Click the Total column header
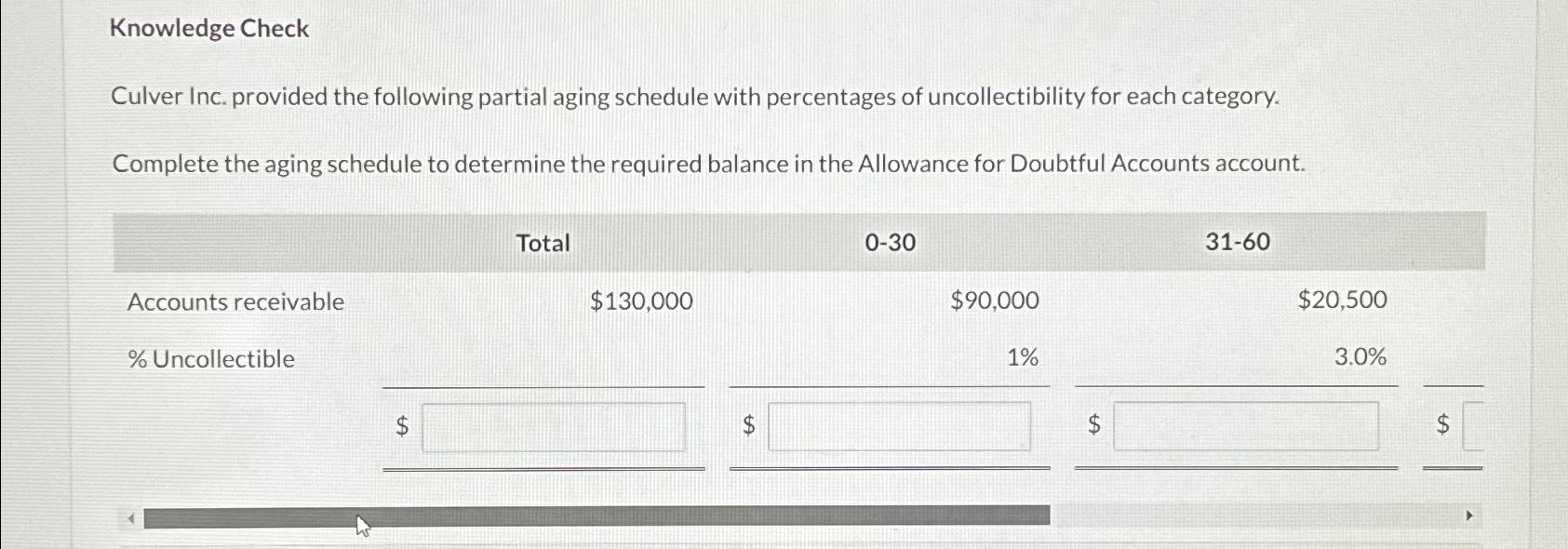This screenshot has width=1568, height=549. [x=543, y=243]
